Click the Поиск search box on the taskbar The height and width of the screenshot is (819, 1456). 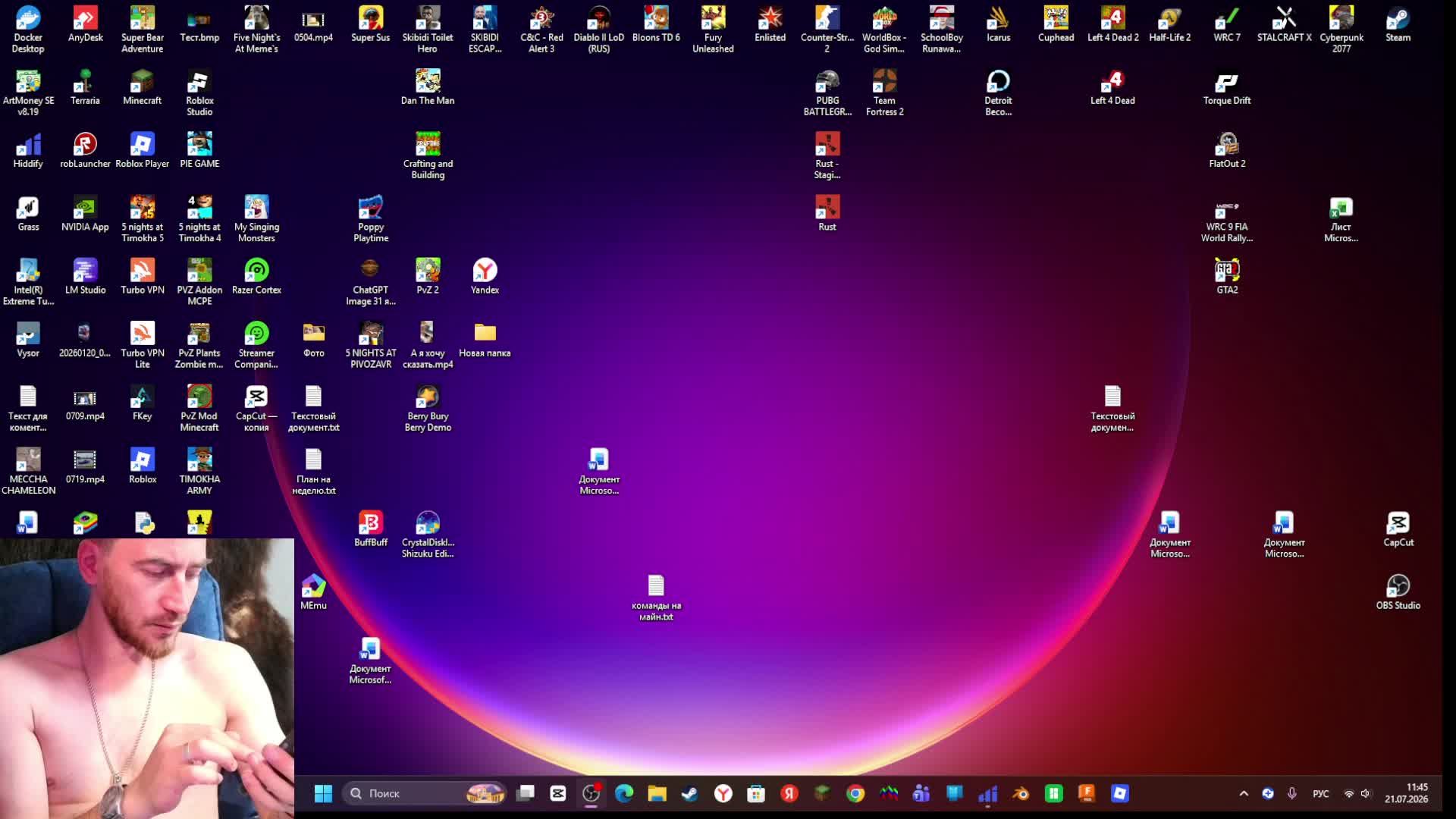424,793
